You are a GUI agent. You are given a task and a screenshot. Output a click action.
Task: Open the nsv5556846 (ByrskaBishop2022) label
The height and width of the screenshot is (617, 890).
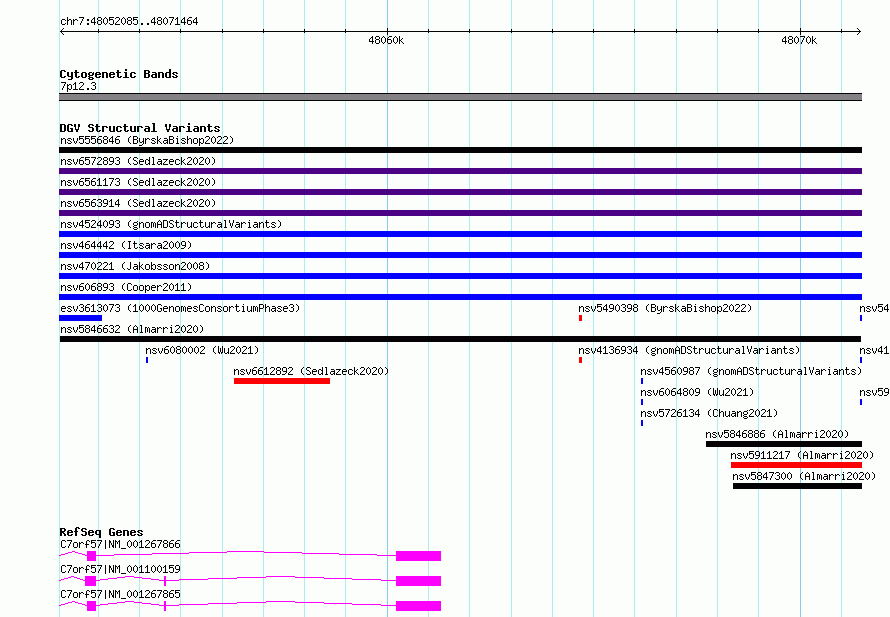click(147, 140)
